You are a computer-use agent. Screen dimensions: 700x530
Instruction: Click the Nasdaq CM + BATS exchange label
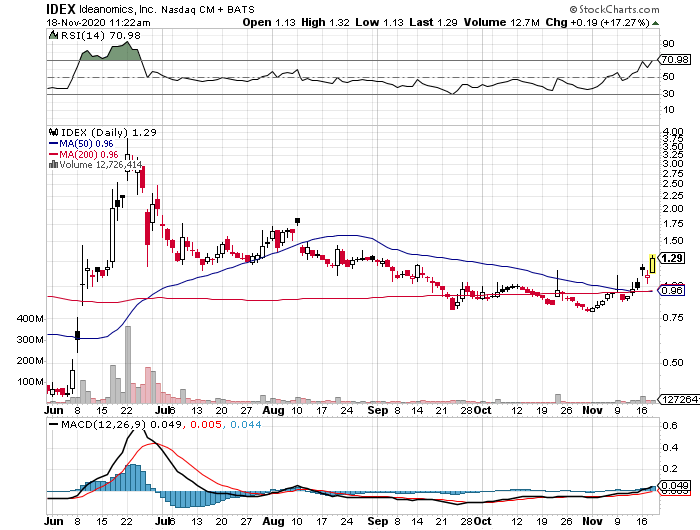click(208, 9)
